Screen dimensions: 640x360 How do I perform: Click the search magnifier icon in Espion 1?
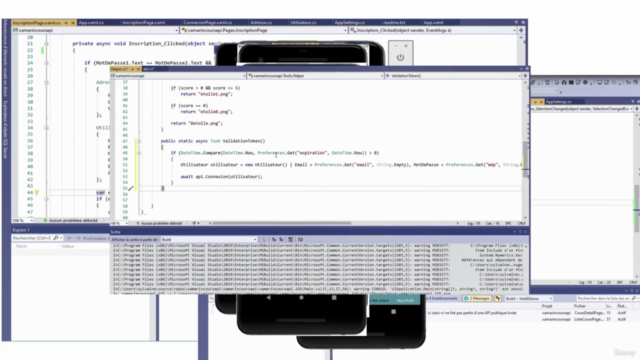click(56, 238)
